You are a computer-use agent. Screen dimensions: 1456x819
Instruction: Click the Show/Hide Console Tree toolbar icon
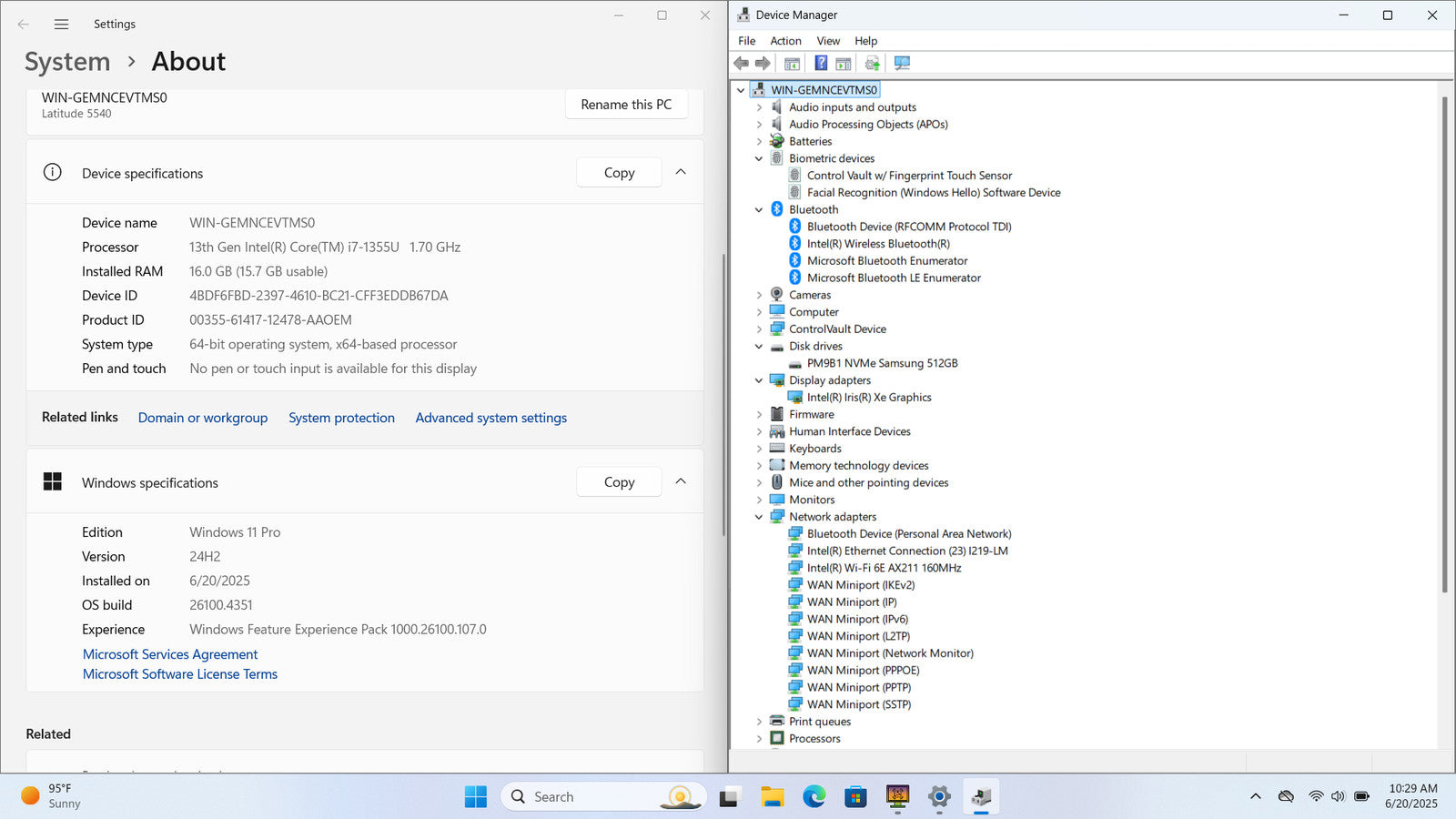tap(792, 63)
